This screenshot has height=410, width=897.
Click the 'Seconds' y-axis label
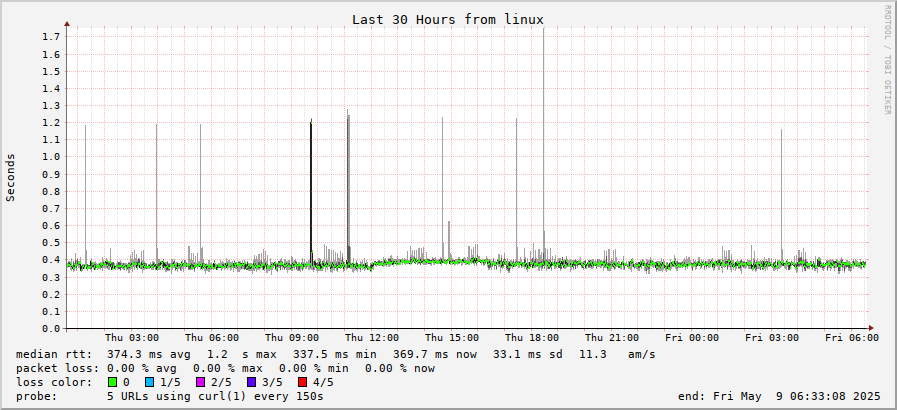coord(10,177)
